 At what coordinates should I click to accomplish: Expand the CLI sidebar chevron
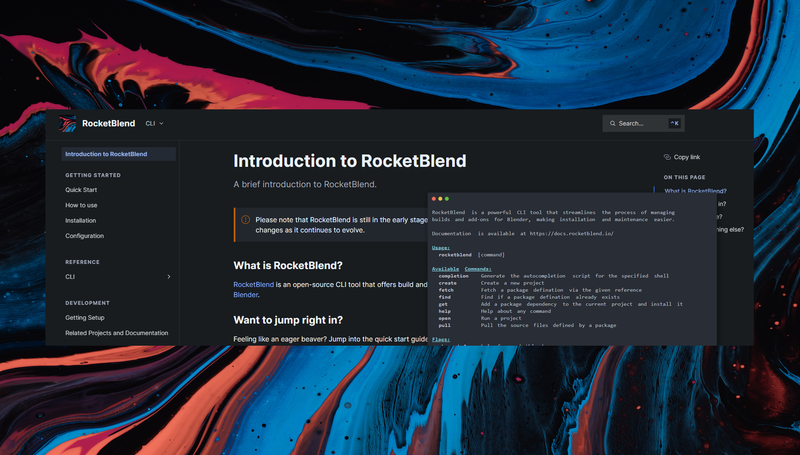tap(169, 276)
